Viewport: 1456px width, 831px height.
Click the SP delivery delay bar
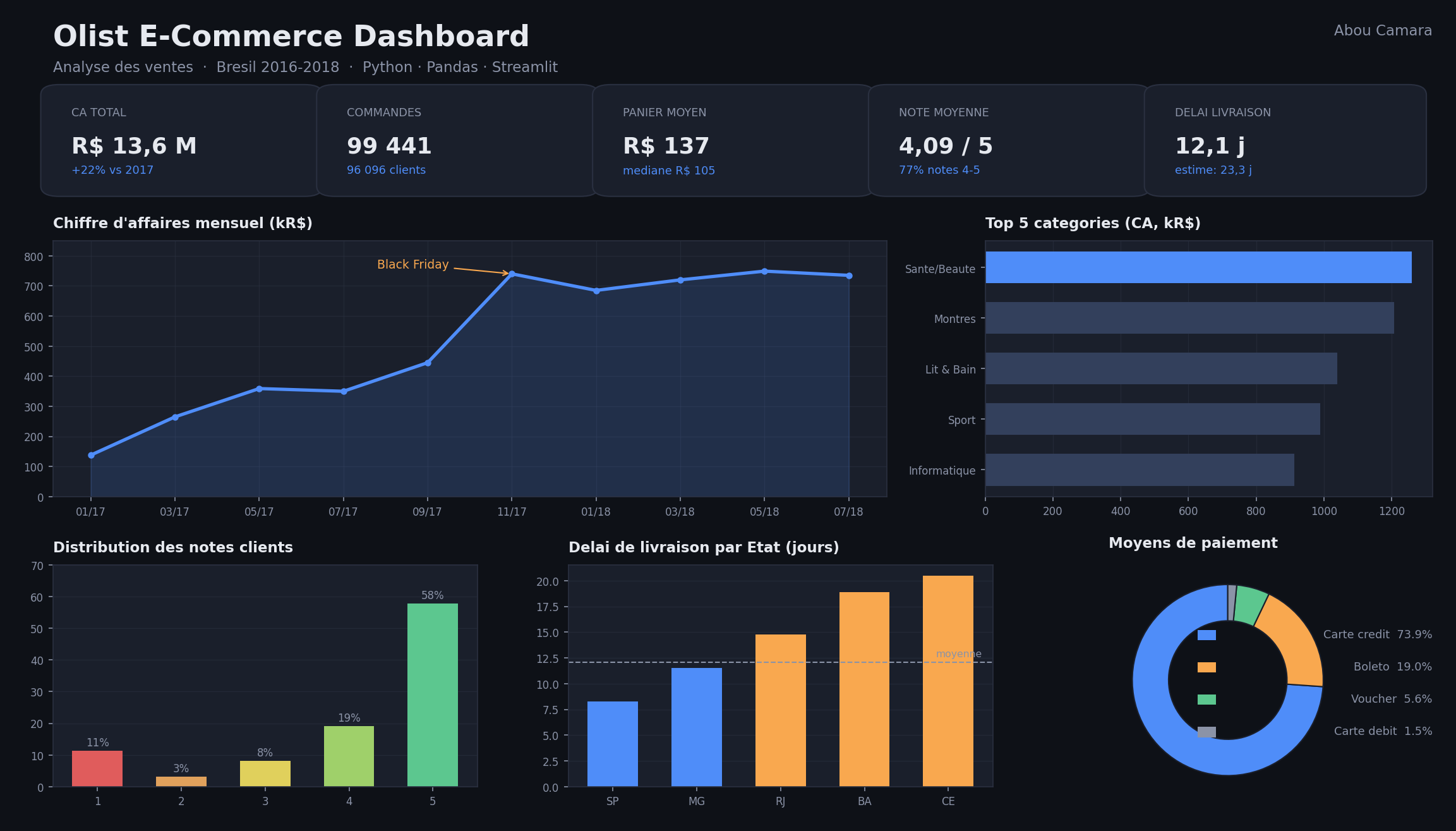click(x=613, y=744)
